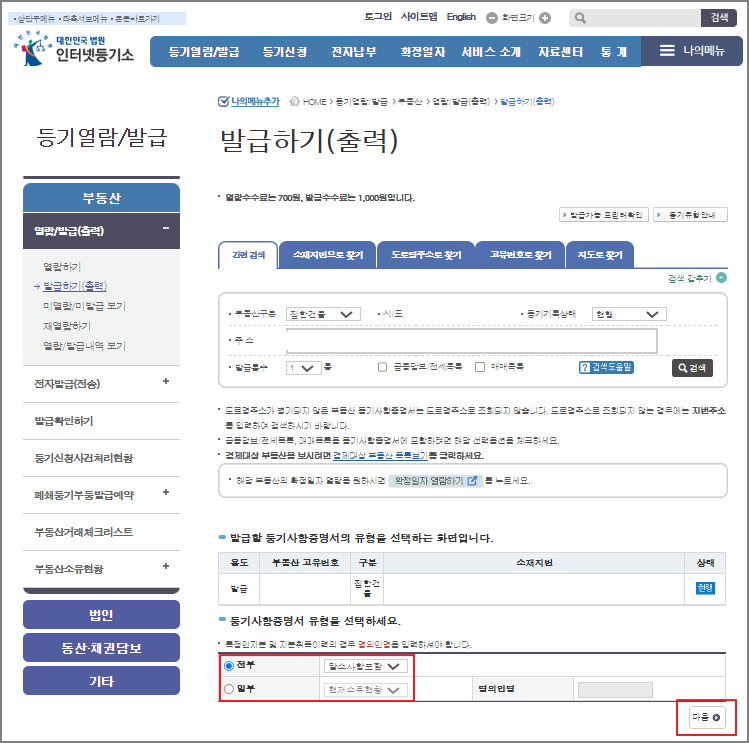749x743 pixels.
Task: Open the hamburger 나의메뉴 icon
Action: click(x=667, y=51)
